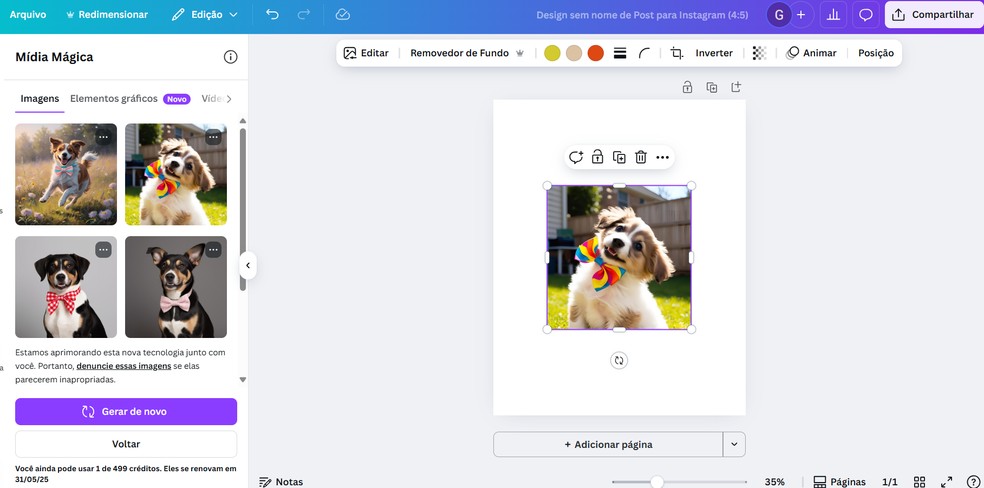
Task: Select the crop tool icon
Action: click(677, 53)
